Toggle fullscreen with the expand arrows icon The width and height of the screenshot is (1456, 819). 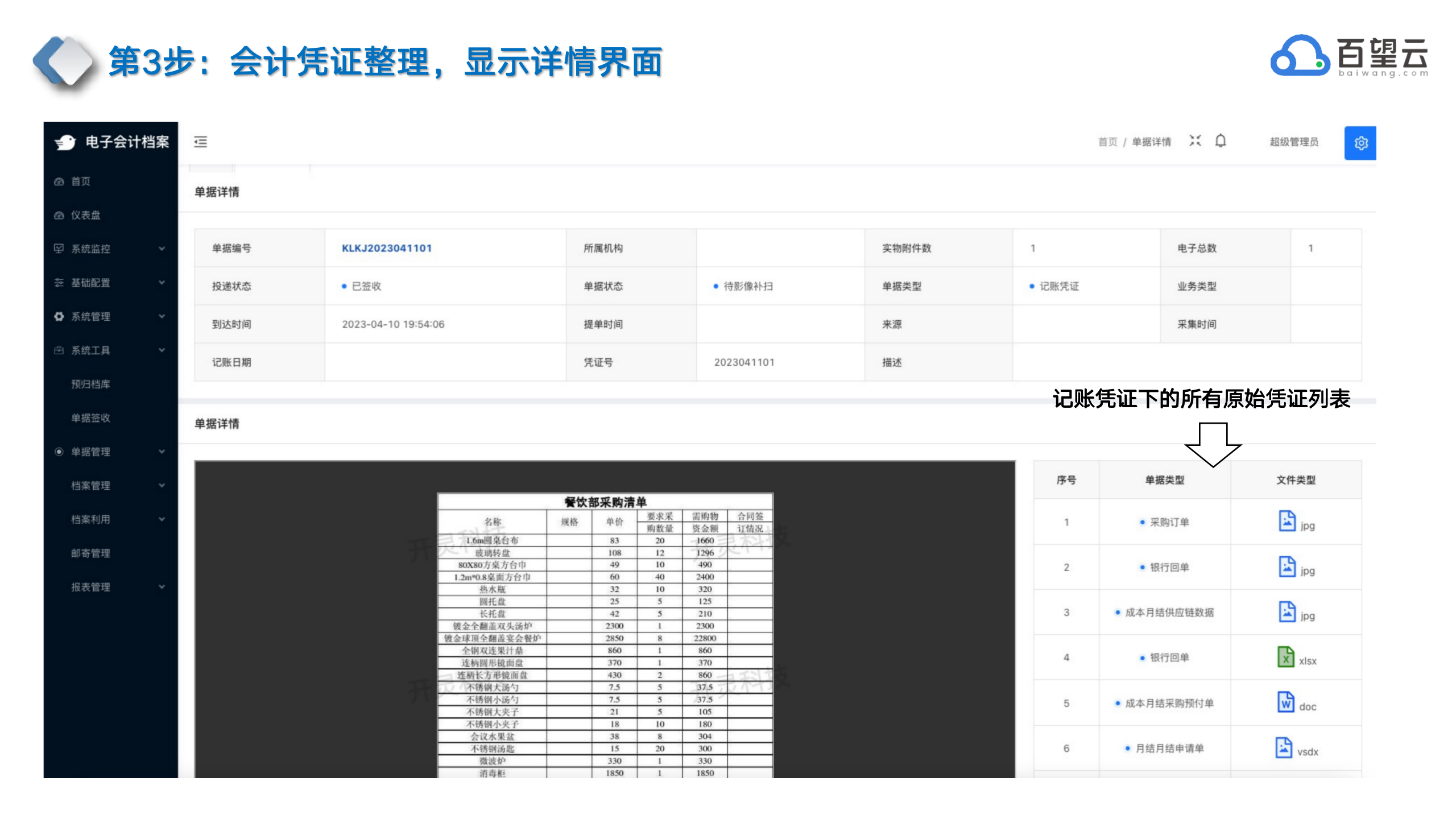tap(1195, 141)
